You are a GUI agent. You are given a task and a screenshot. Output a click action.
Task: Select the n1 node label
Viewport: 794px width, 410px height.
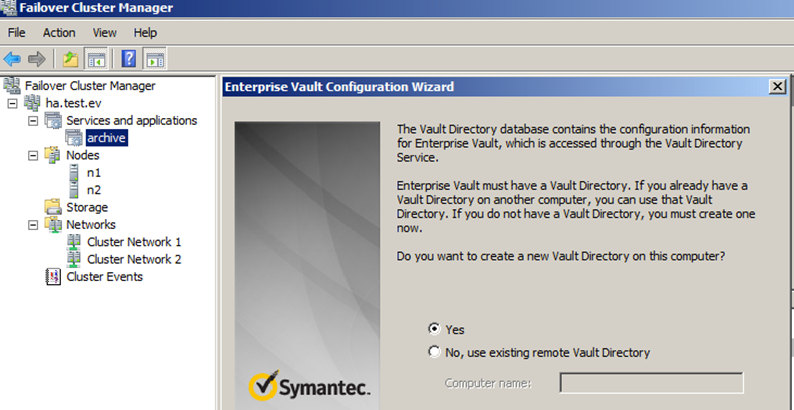(94, 173)
